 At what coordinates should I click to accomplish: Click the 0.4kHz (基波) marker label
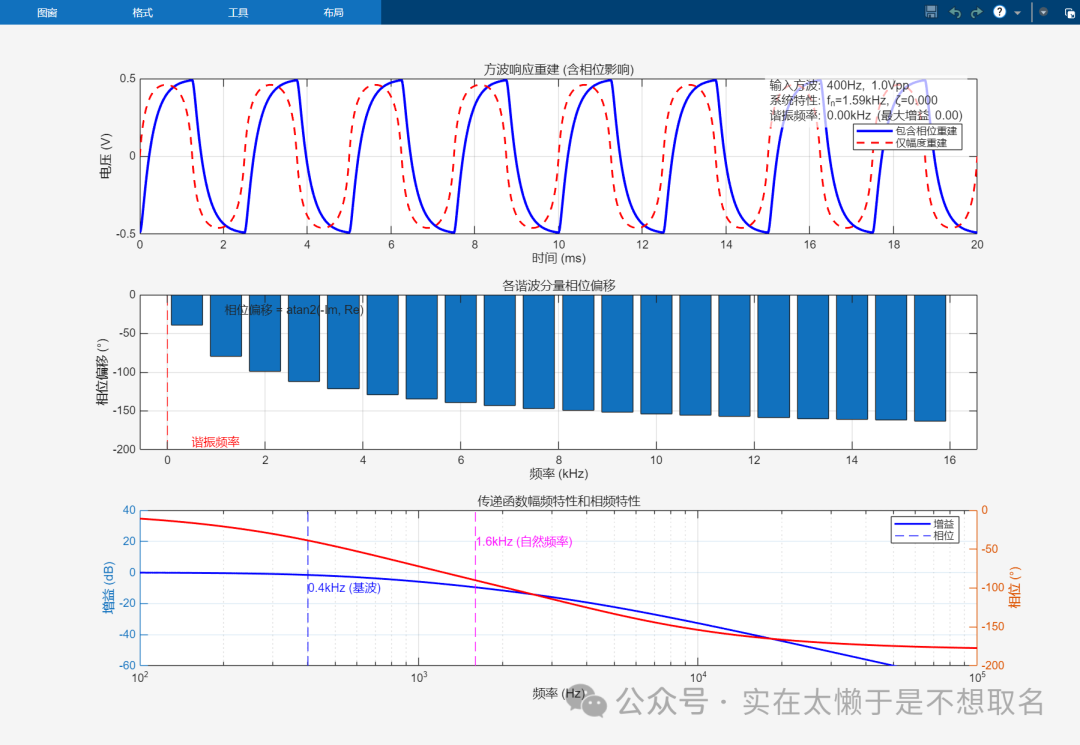pyautogui.click(x=344, y=588)
